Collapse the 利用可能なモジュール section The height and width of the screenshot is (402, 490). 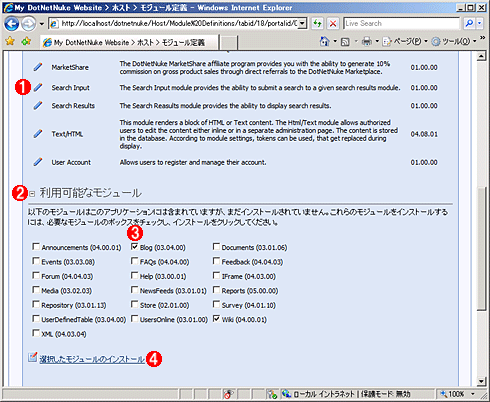[x=32, y=193]
